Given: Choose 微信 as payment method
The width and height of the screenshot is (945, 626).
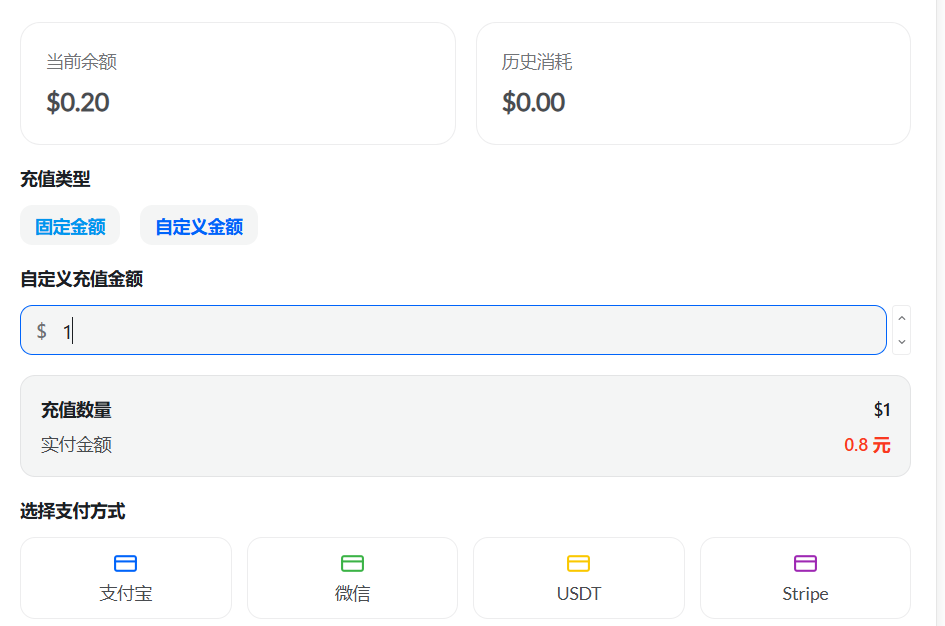Looking at the screenshot, I should coord(352,578).
